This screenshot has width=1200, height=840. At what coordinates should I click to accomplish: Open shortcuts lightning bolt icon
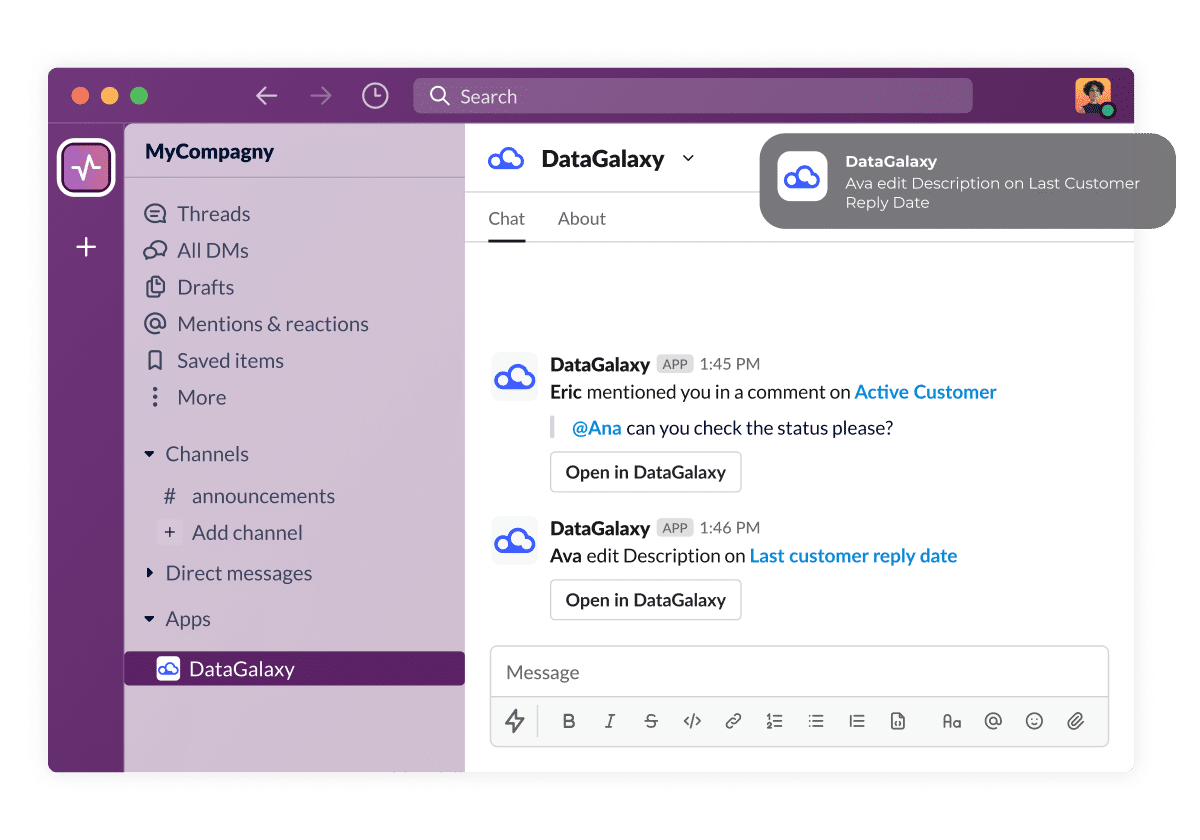click(515, 721)
